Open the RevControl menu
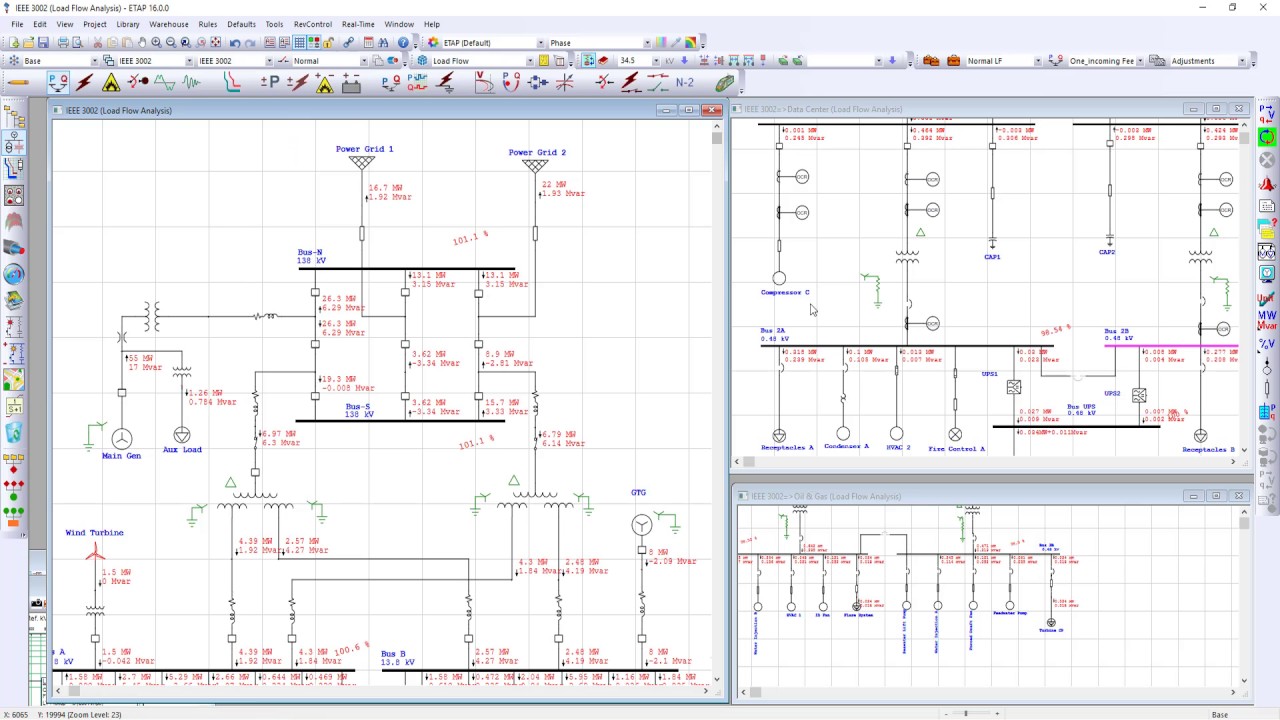Screen dimensions: 1280x720 [x=312, y=24]
